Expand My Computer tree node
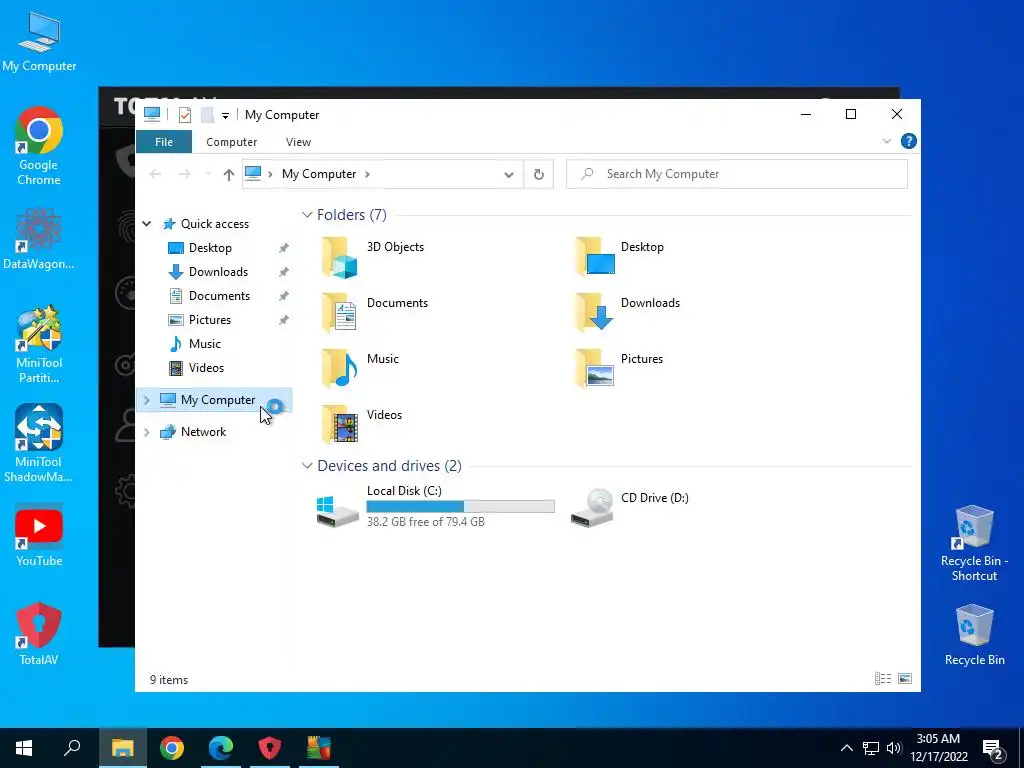Viewport: 1024px width, 768px height. click(x=147, y=400)
